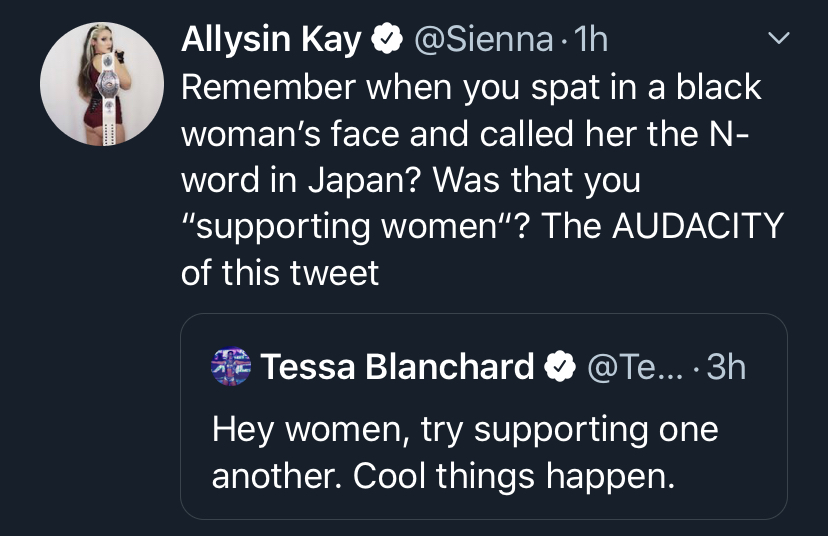Click Tessa Blanchard's small avatar icon

click(232, 367)
